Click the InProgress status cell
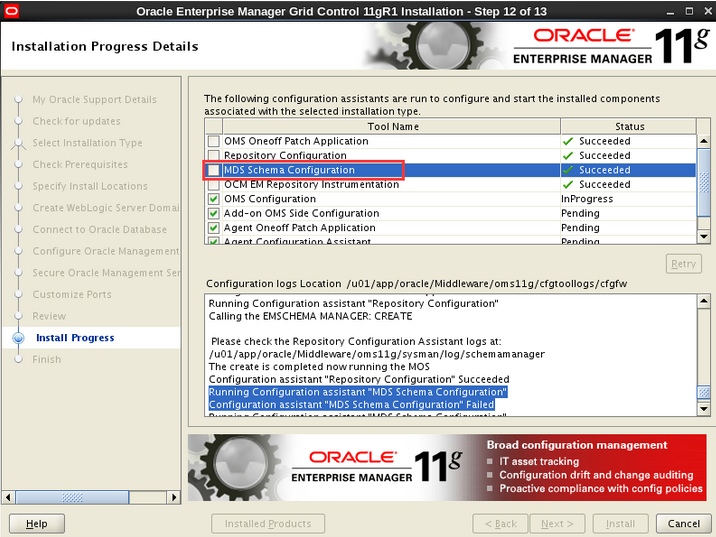Image resolution: width=716 pixels, height=537 pixels. tap(629, 199)
